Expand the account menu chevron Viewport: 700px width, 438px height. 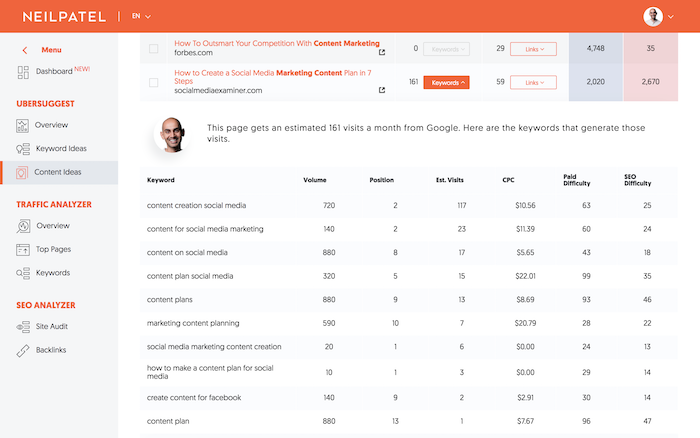pos(671,17)
